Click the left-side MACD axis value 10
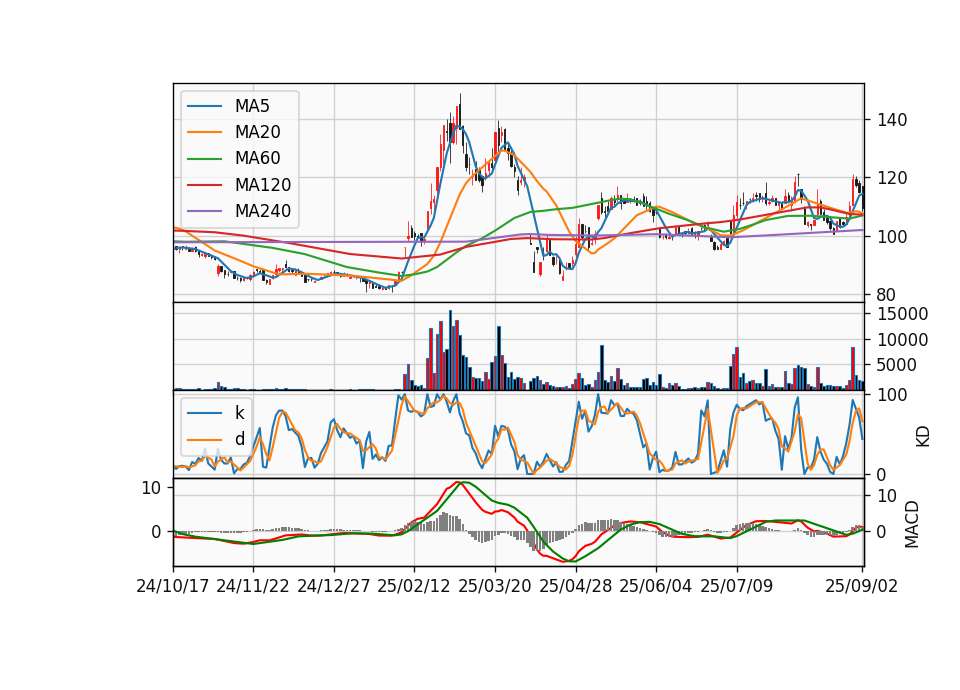This screenshot has width=960, height=690. 151,488
